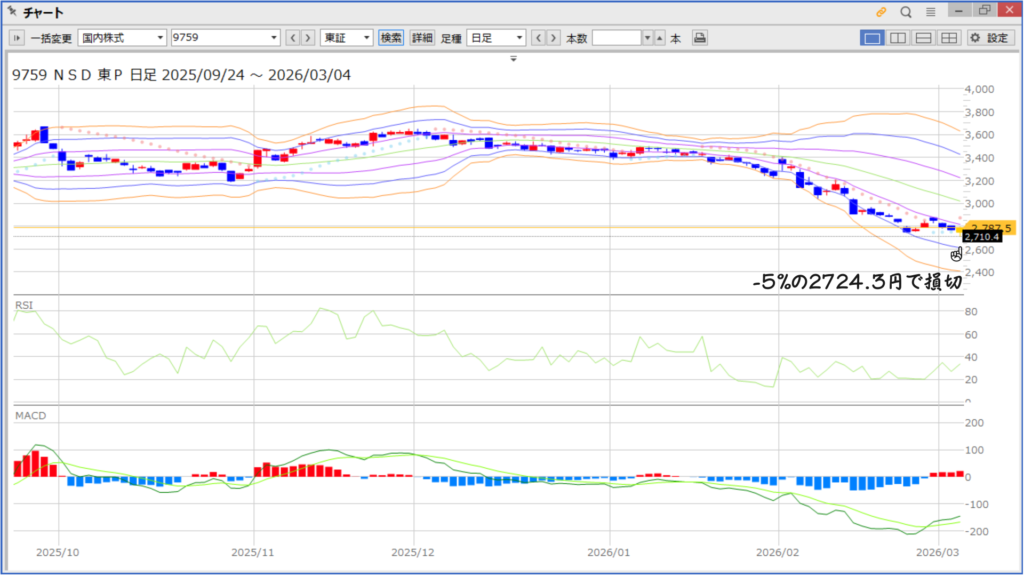Open the 日足 timeframe dropdown

(496, 38)
